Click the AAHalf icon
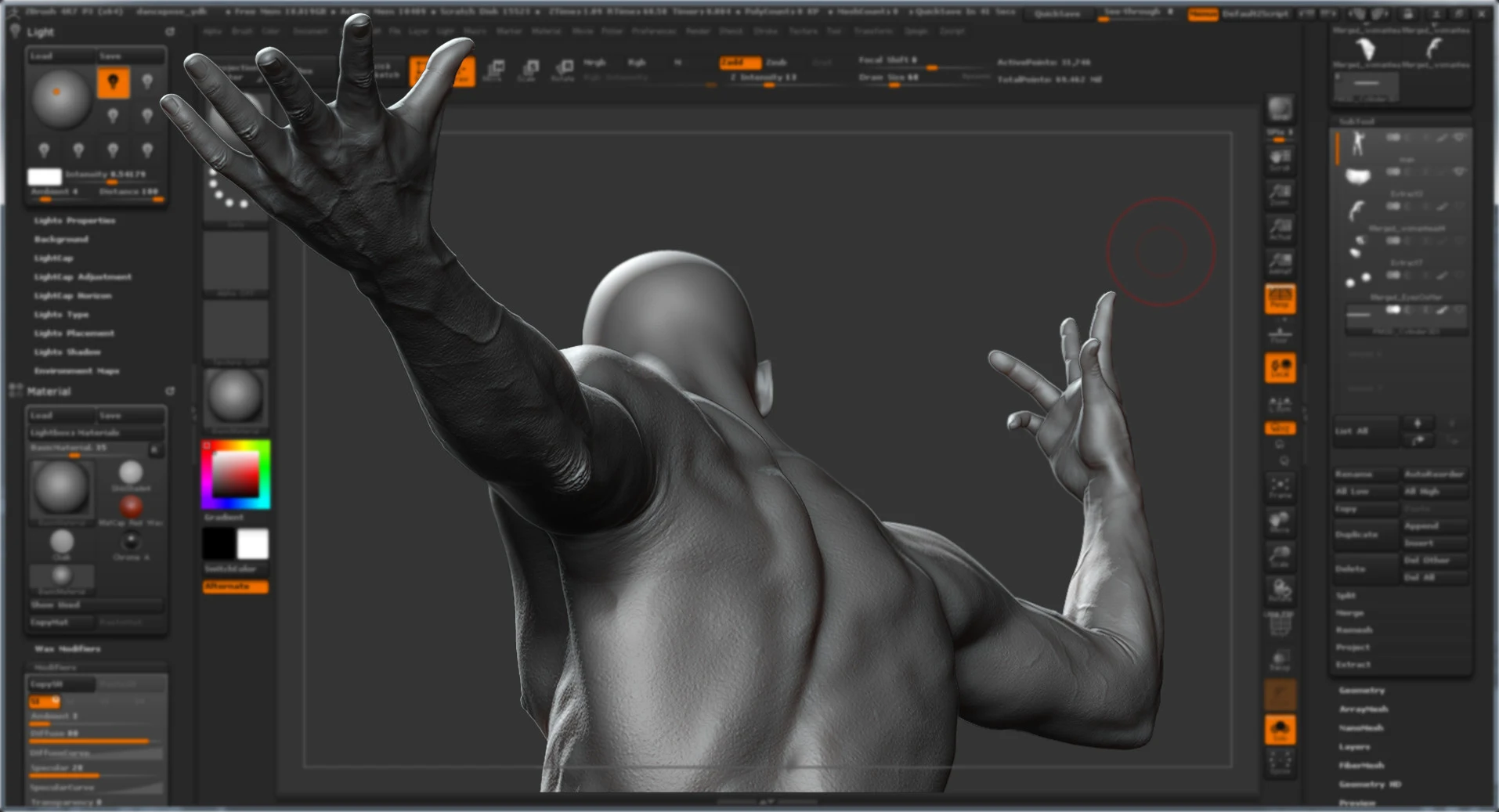1499x812 pixels. tap(1280, 263)
